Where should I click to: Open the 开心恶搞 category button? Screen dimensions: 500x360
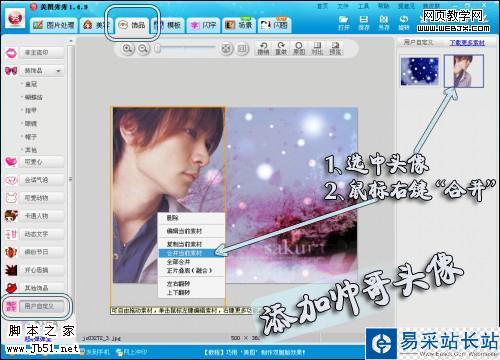click(x=42, y=270)
